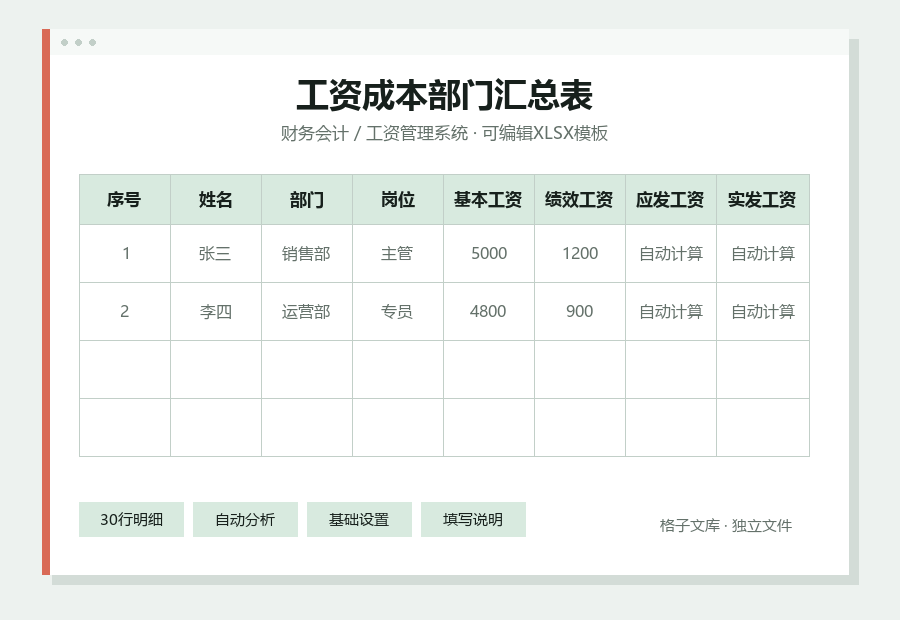Click the 姓名 column header
Image resolution: width=900 pixels, height=620 pixels.
click(216, 200)
